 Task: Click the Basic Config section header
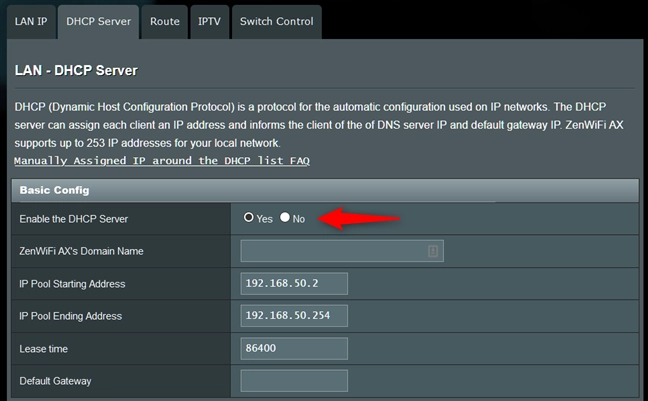click(x=325, y=190)
